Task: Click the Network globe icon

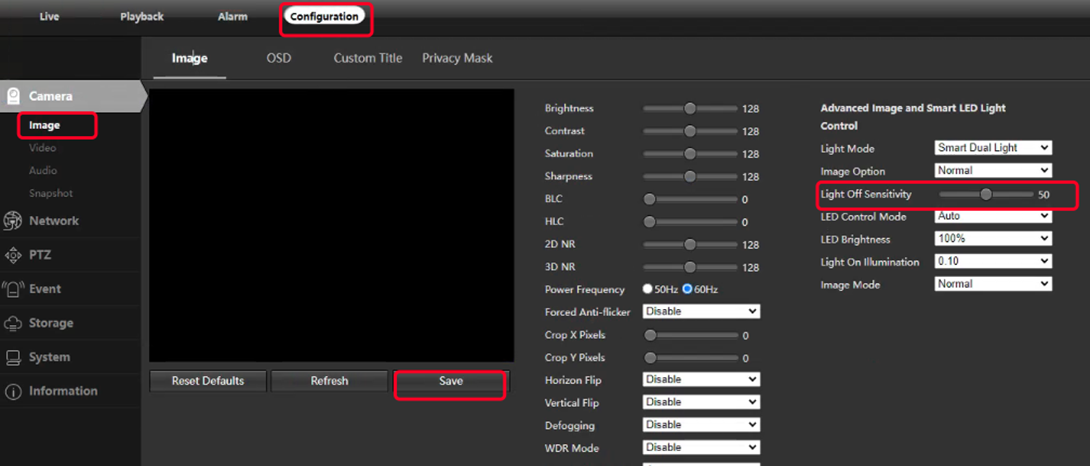Action: 13,221
